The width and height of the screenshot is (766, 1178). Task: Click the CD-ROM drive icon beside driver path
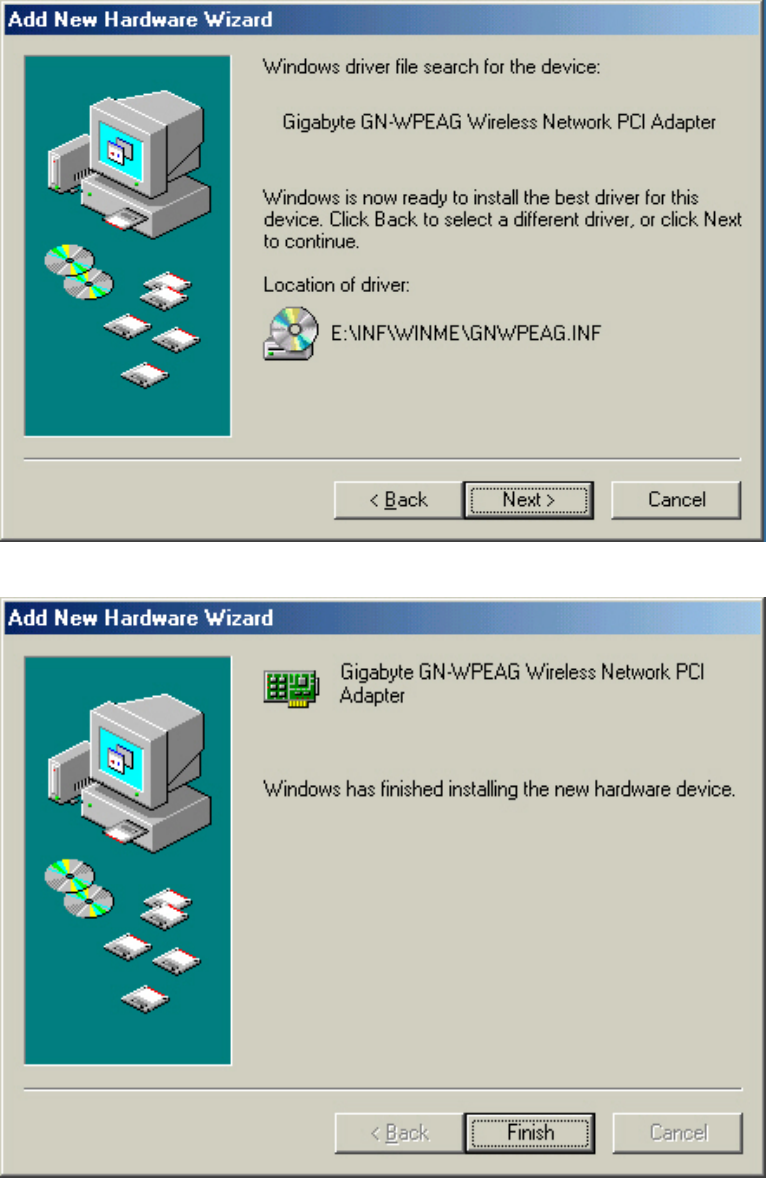click(291, 333)
